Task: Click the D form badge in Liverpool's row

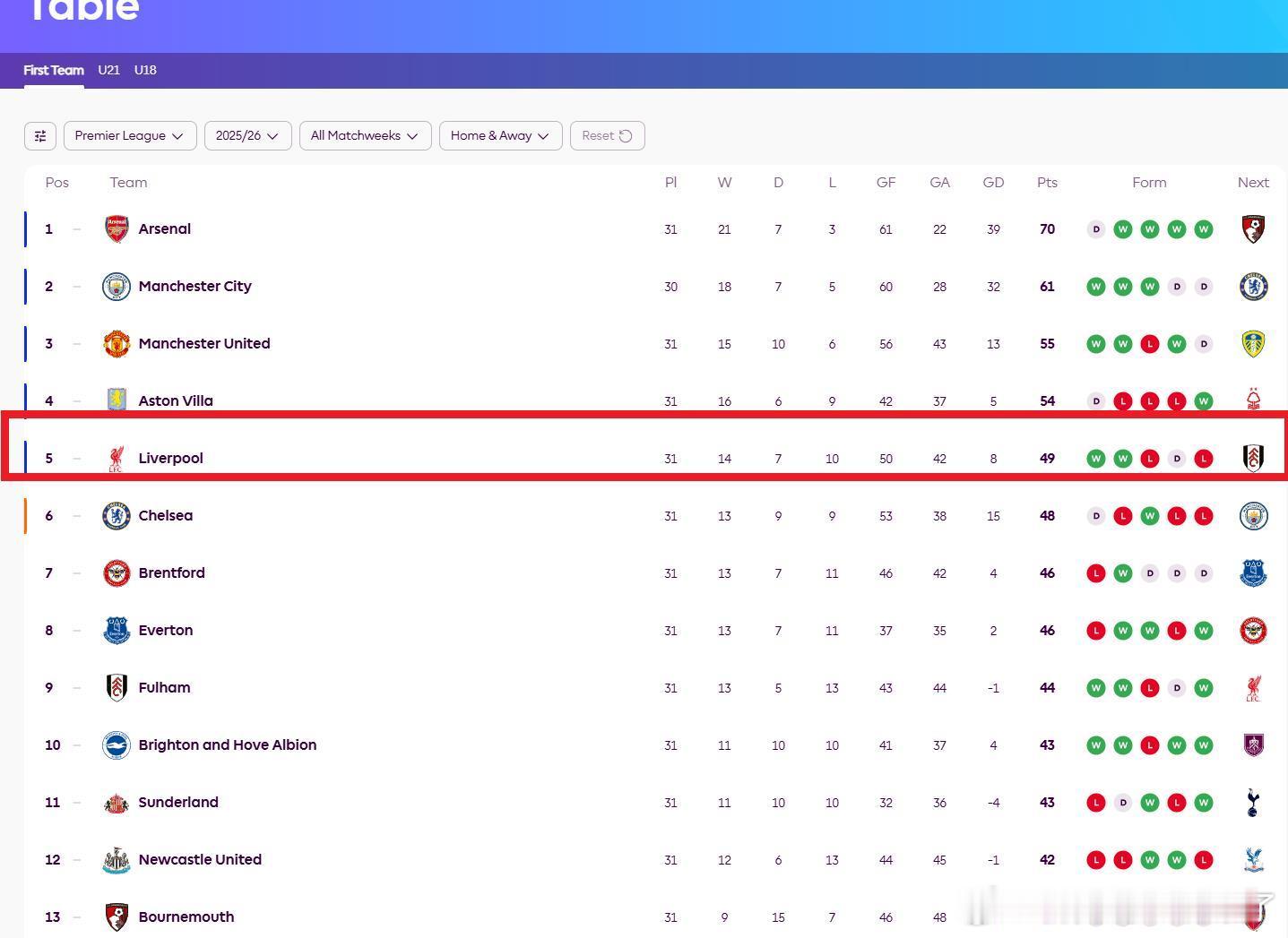Action: [x=1176, y=459]
